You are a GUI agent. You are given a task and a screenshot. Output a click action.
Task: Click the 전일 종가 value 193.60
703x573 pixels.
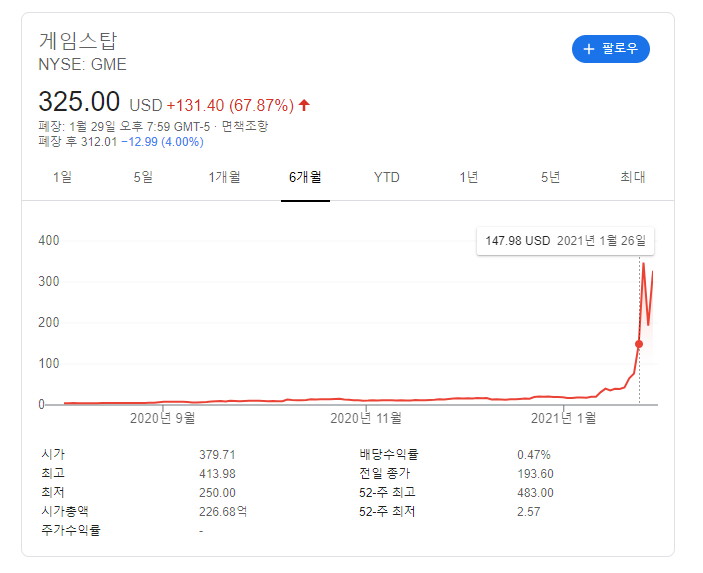(x=535, y=473)
